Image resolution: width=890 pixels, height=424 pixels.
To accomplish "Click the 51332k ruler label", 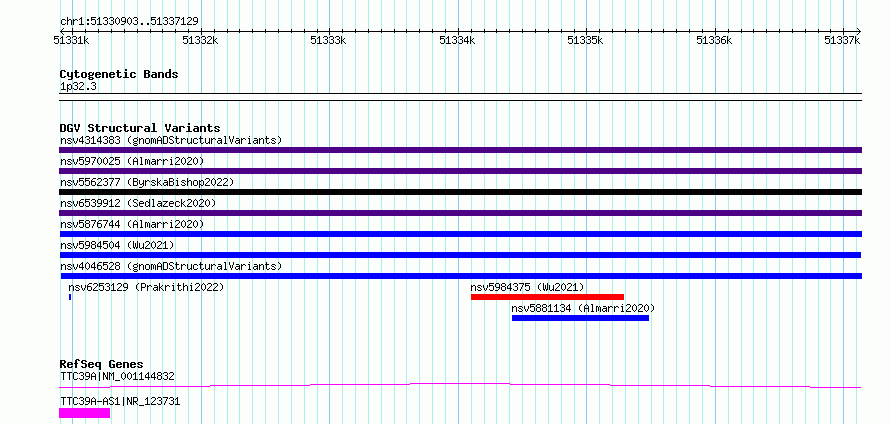I will 200,40.
